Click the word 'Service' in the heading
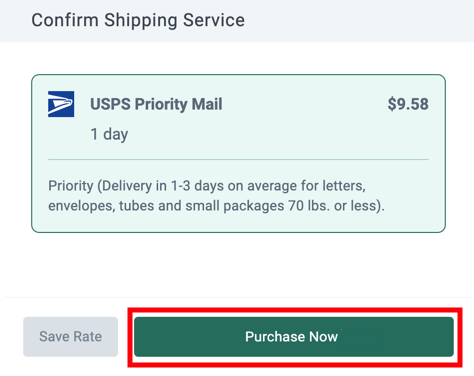The image size is (474, 376). point(214,20)
